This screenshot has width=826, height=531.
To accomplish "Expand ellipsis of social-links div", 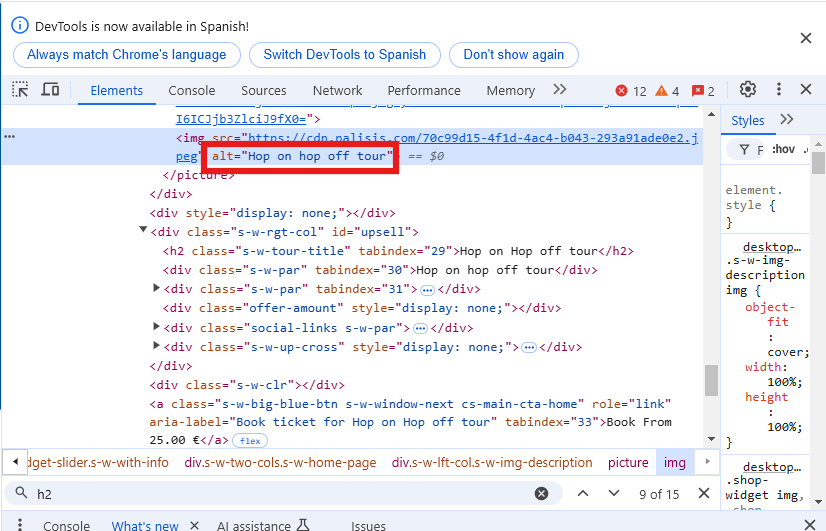I will point(420,329).
